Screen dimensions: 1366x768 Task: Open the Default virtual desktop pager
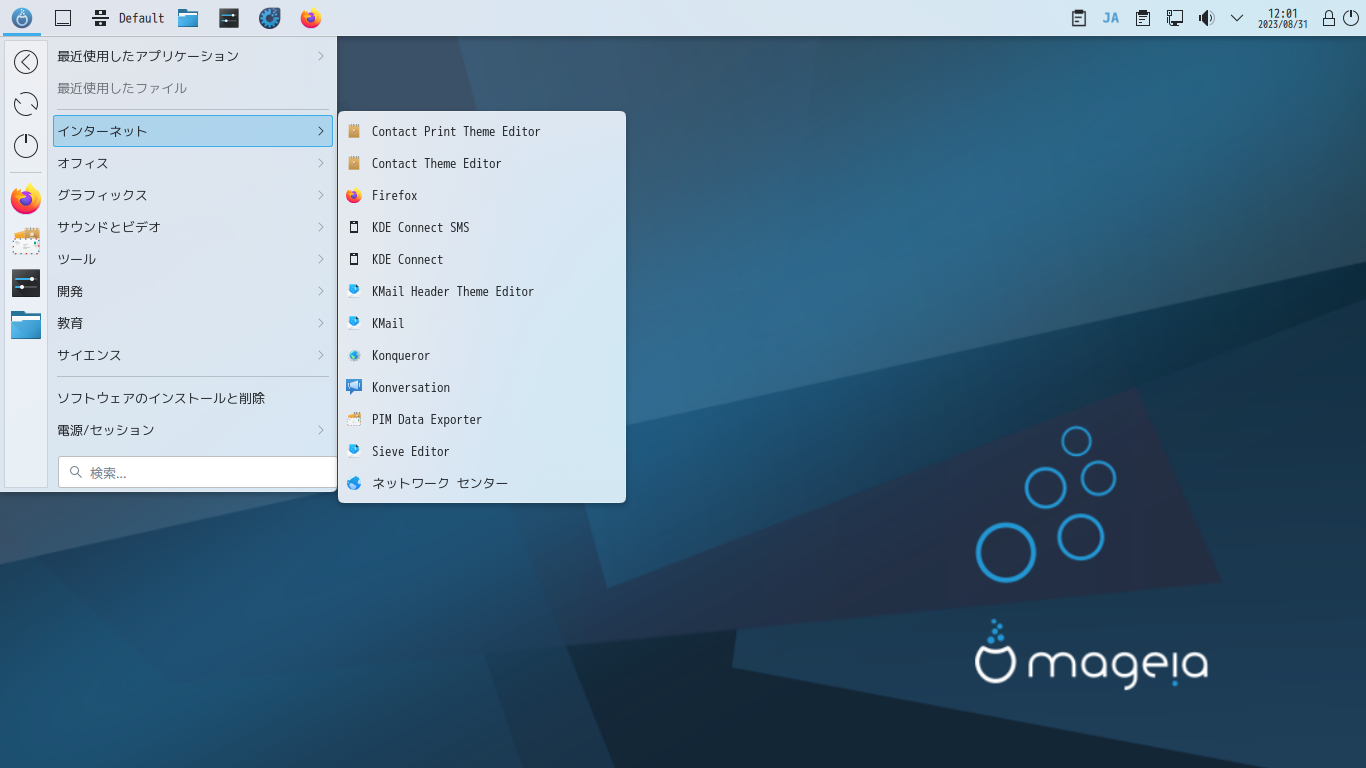128,18
